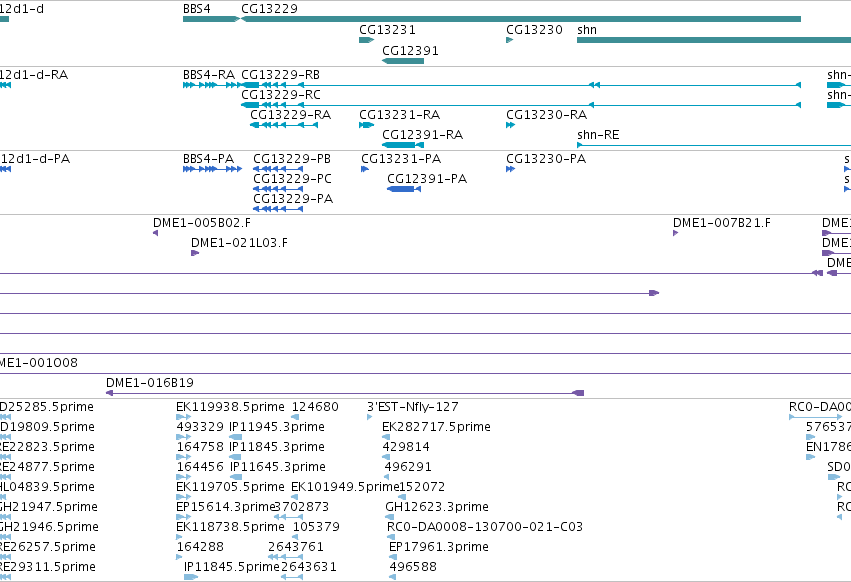Viewport: 851px width, 582px height.
Task: Click the EK118738.5prime EST label
Action: pos(230,527)
